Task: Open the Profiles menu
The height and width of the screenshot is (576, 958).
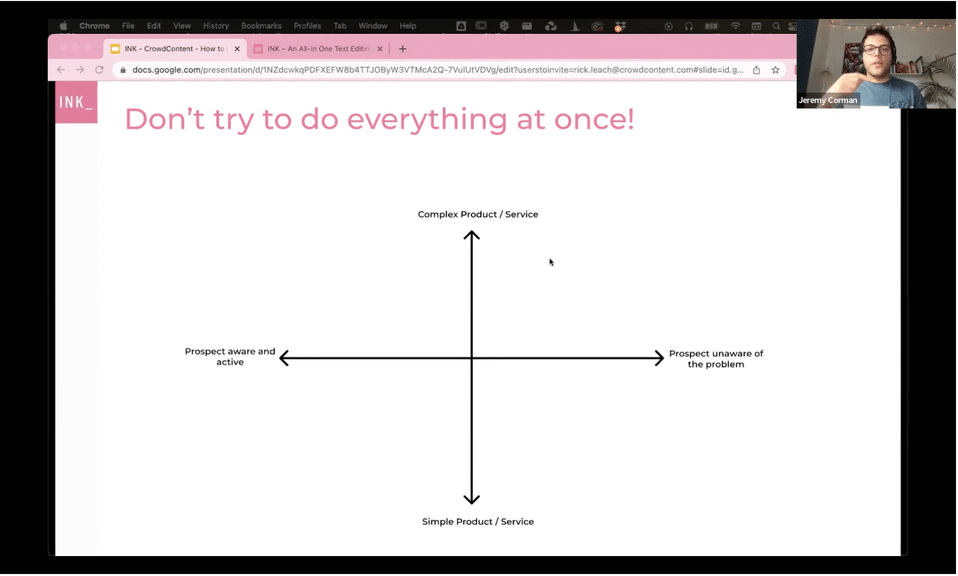Action: click(x=307, y=26)
